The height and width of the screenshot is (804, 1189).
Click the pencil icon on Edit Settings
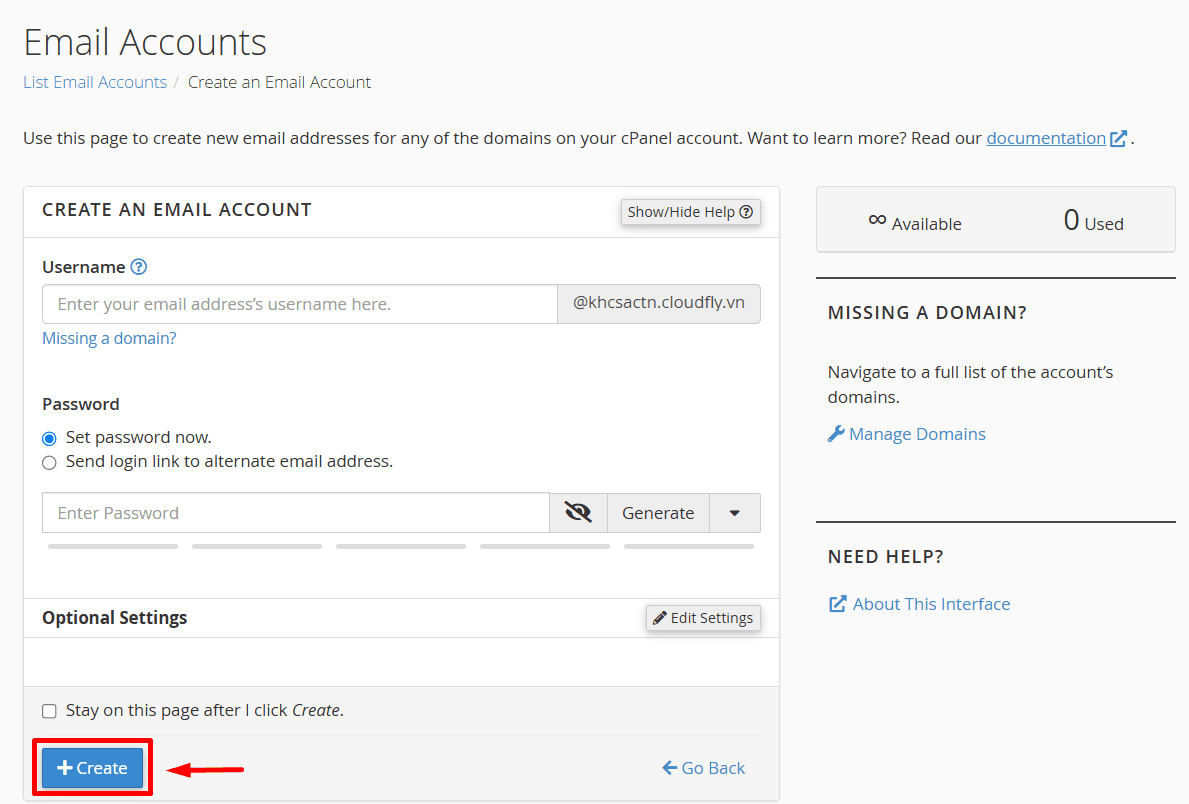point(658,617)
